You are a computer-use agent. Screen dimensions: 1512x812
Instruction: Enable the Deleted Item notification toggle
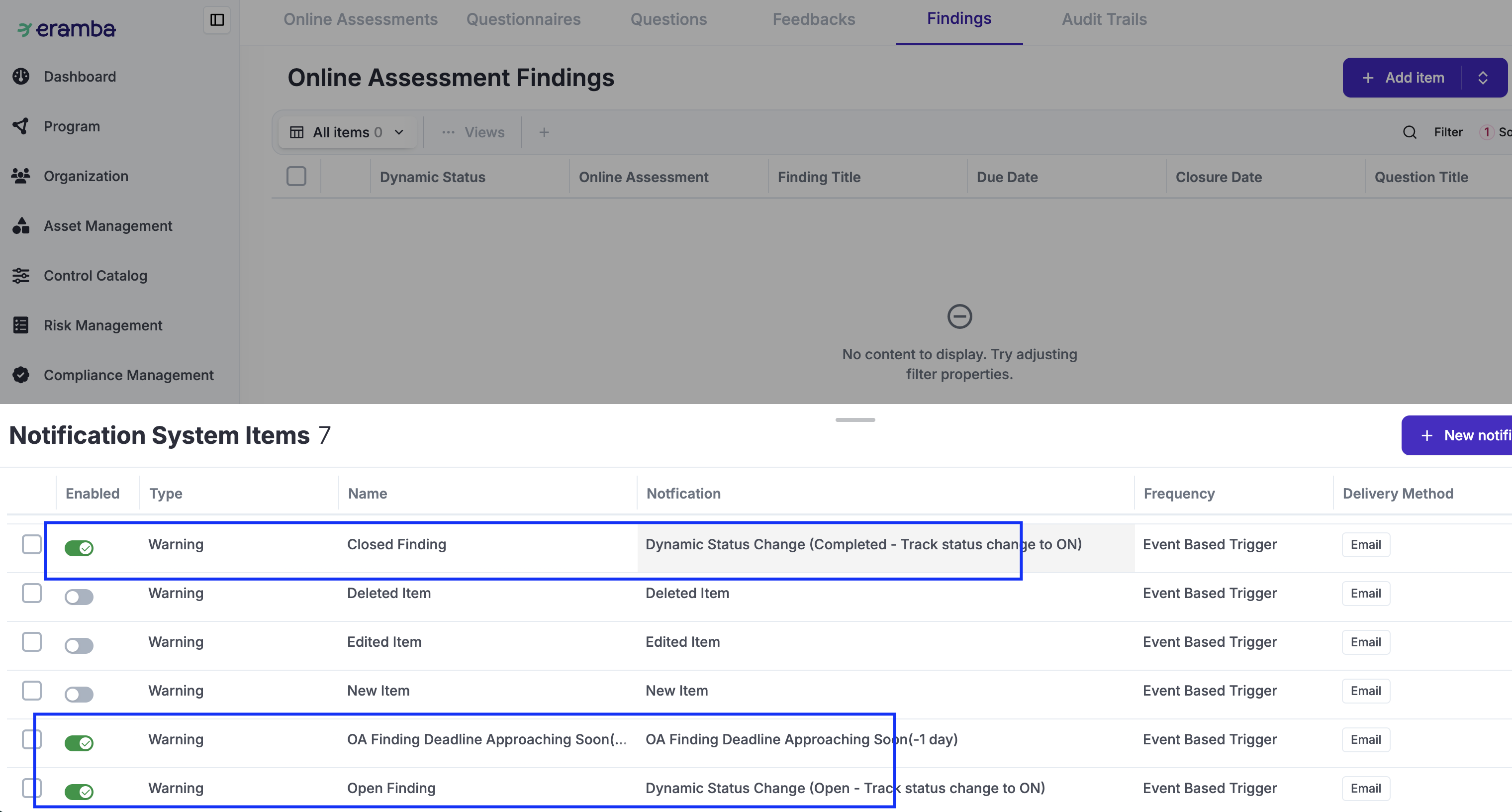point(79,597)
